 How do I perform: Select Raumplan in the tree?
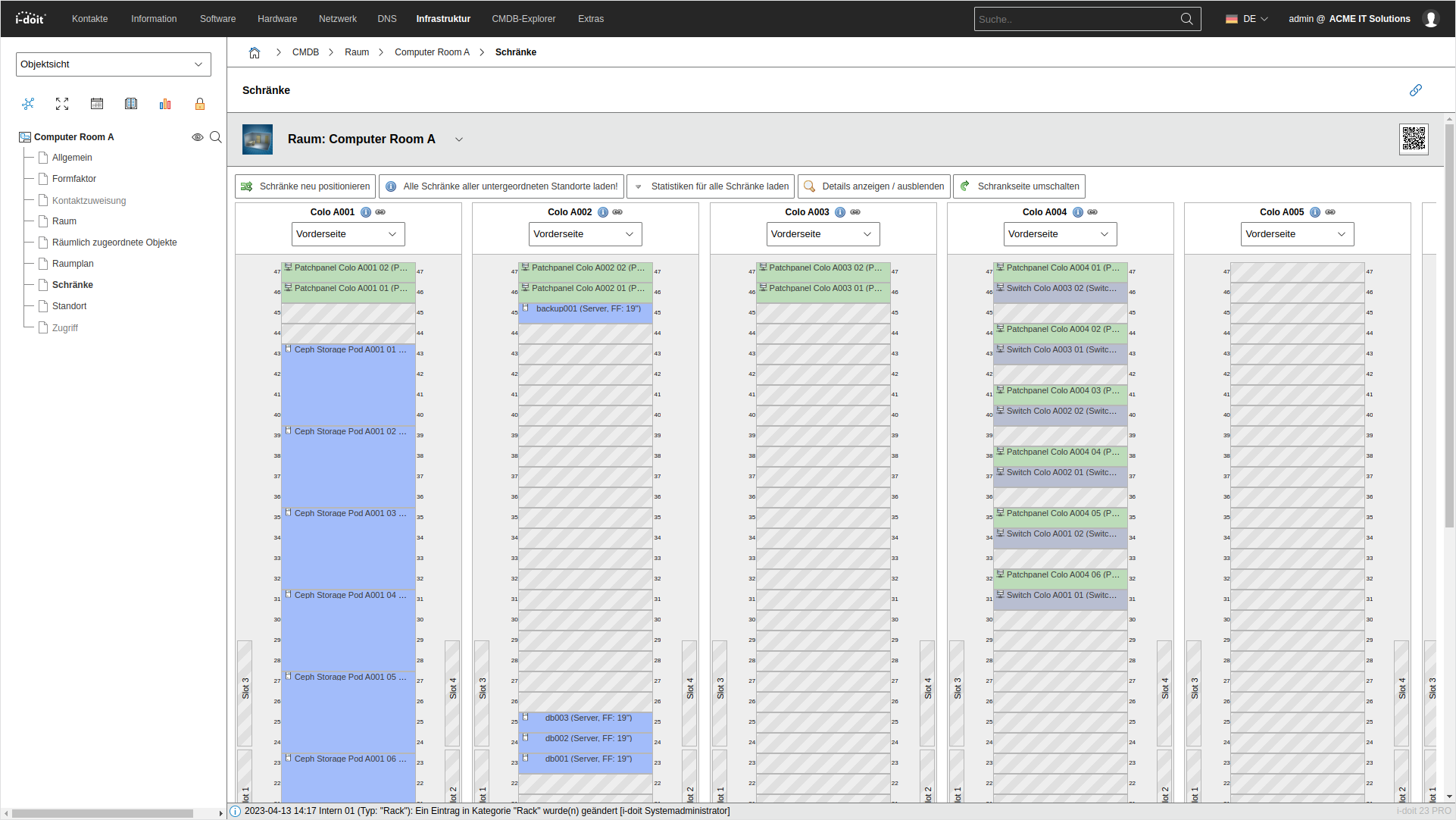coord(73,264)
